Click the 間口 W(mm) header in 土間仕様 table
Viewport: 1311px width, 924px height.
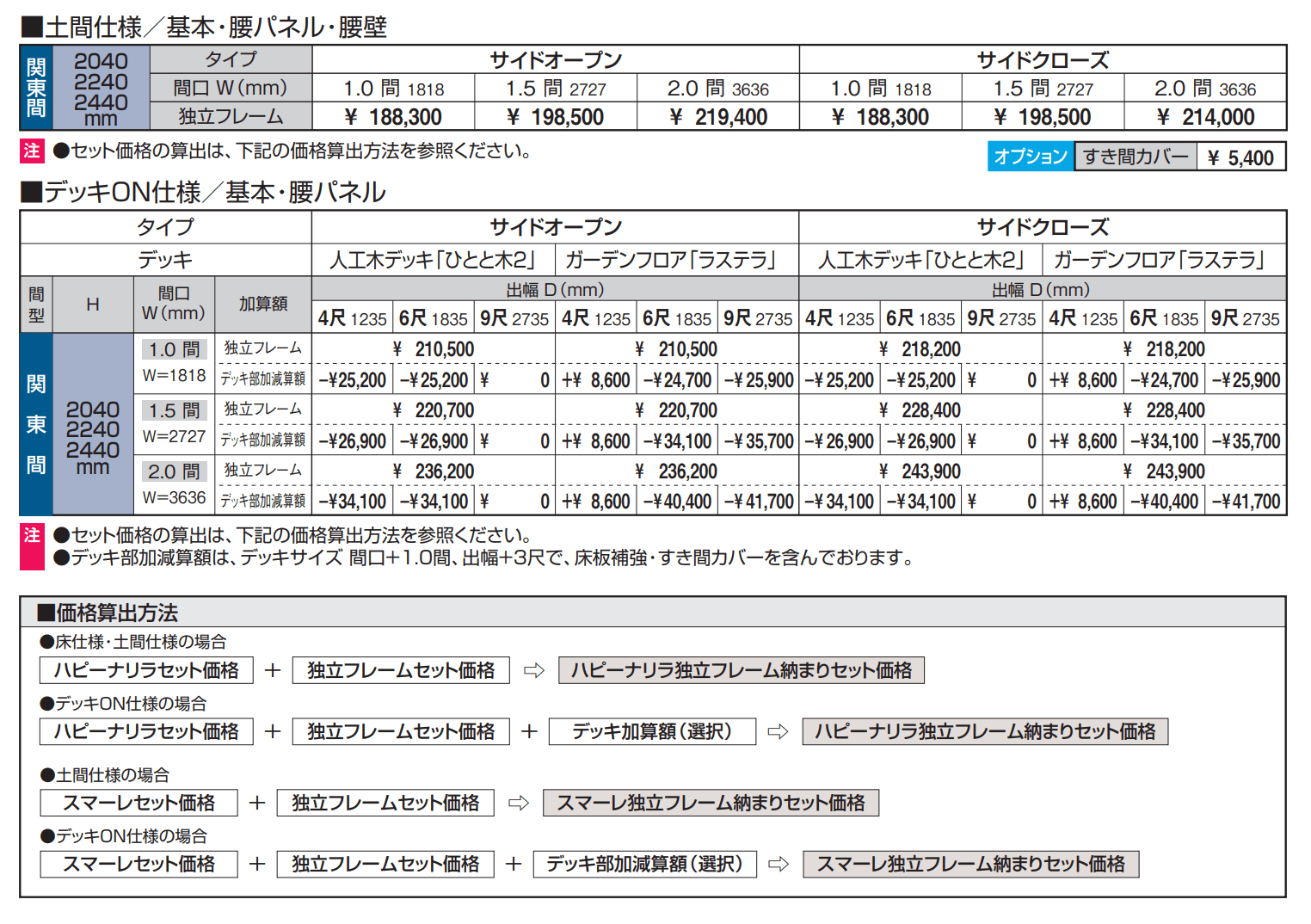(231, 88)
